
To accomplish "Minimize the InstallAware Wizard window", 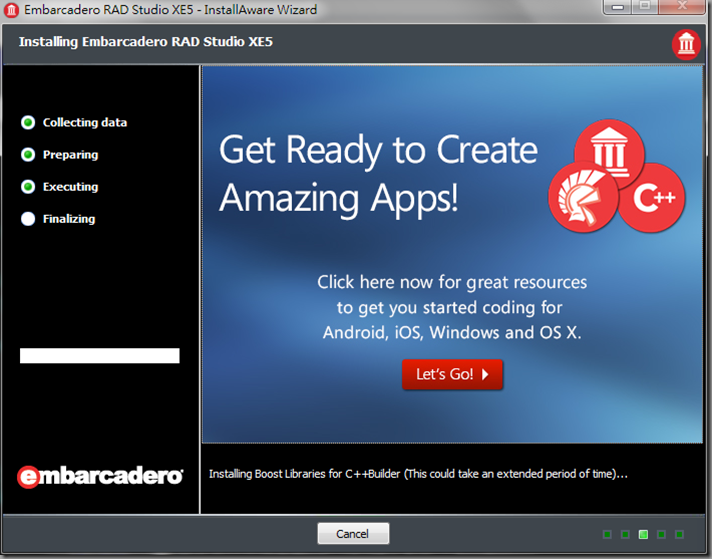I will pyautogui.click(x=618, y=7).
